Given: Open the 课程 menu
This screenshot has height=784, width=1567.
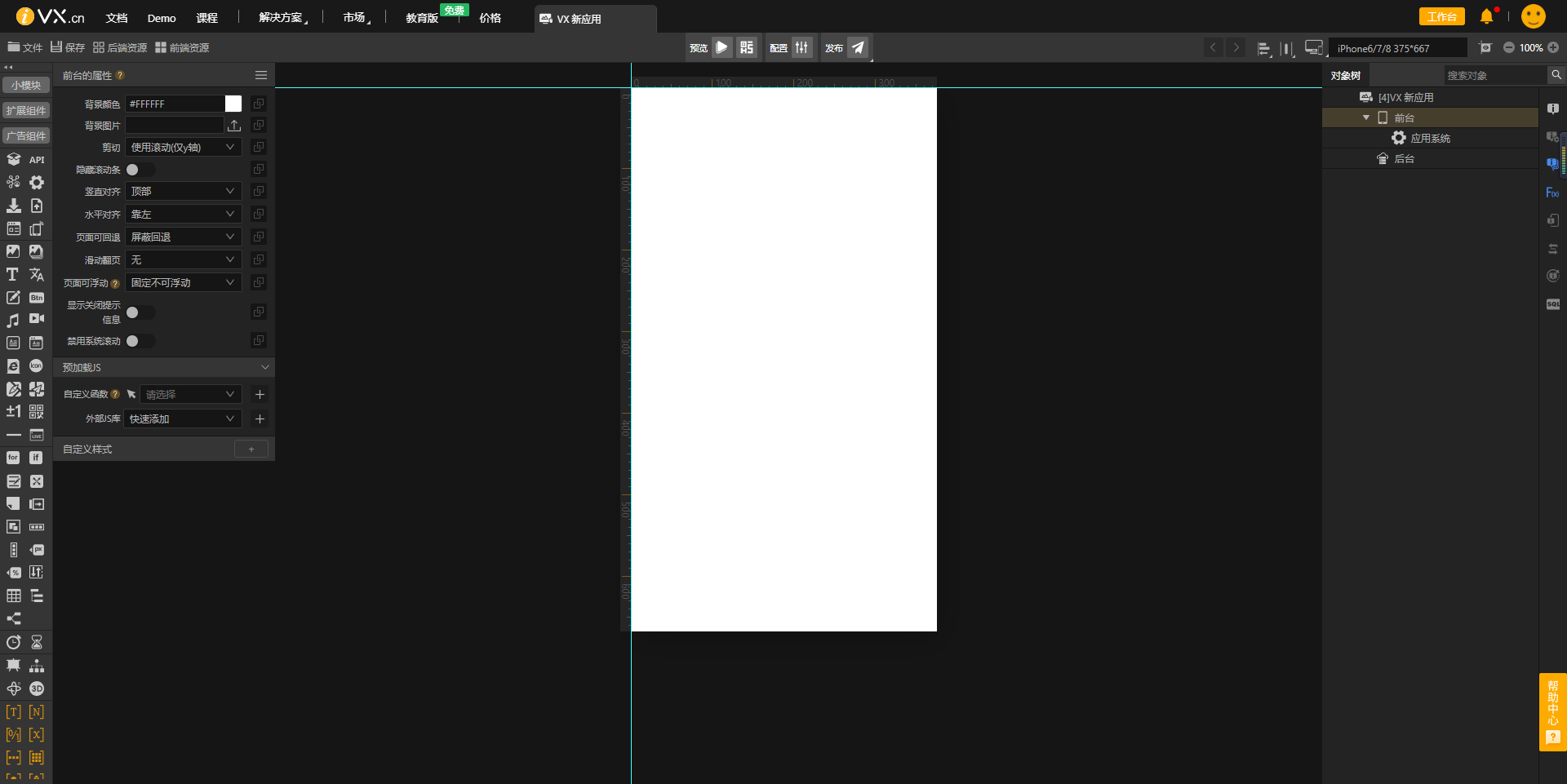Looking at the screenshot, I should [x=207, y=18].
